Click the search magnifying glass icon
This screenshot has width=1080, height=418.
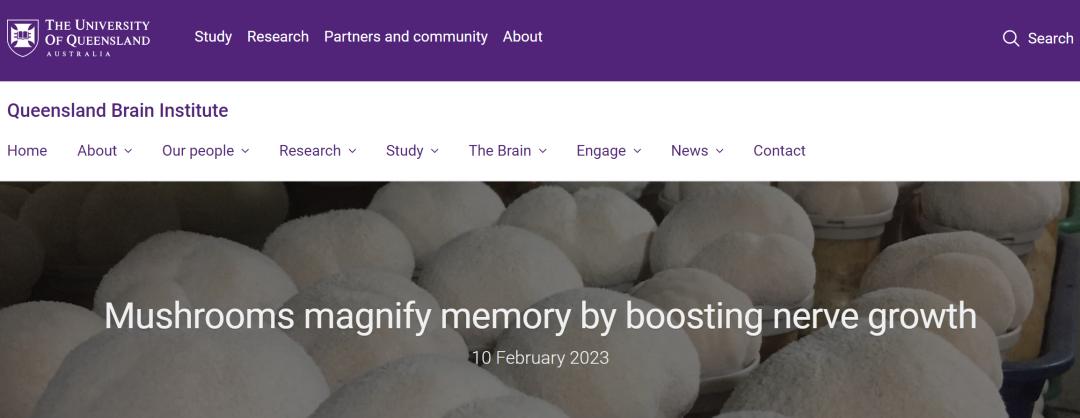coord(1010,39)
